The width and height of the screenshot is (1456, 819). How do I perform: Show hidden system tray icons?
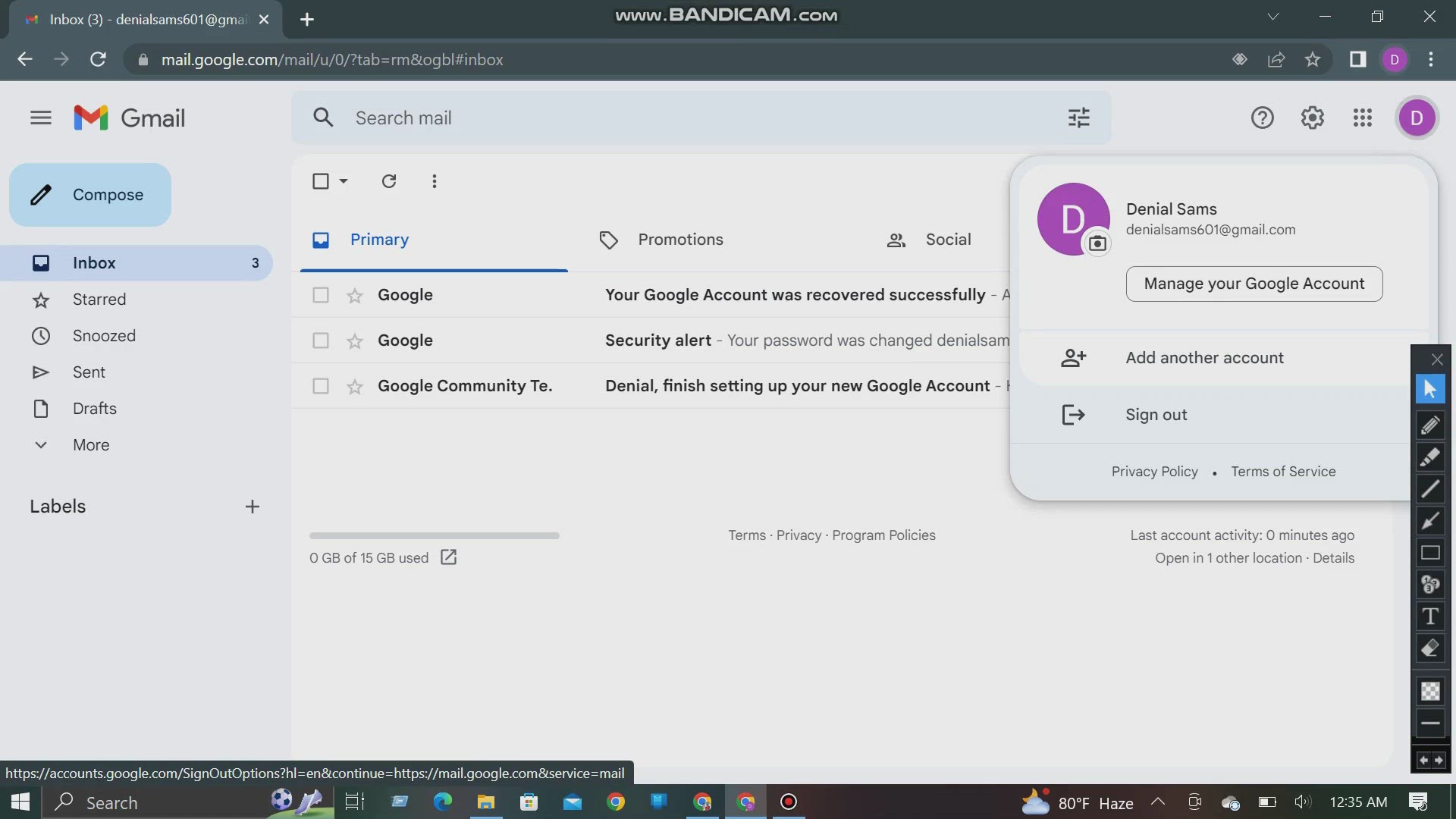[1158, 802]
